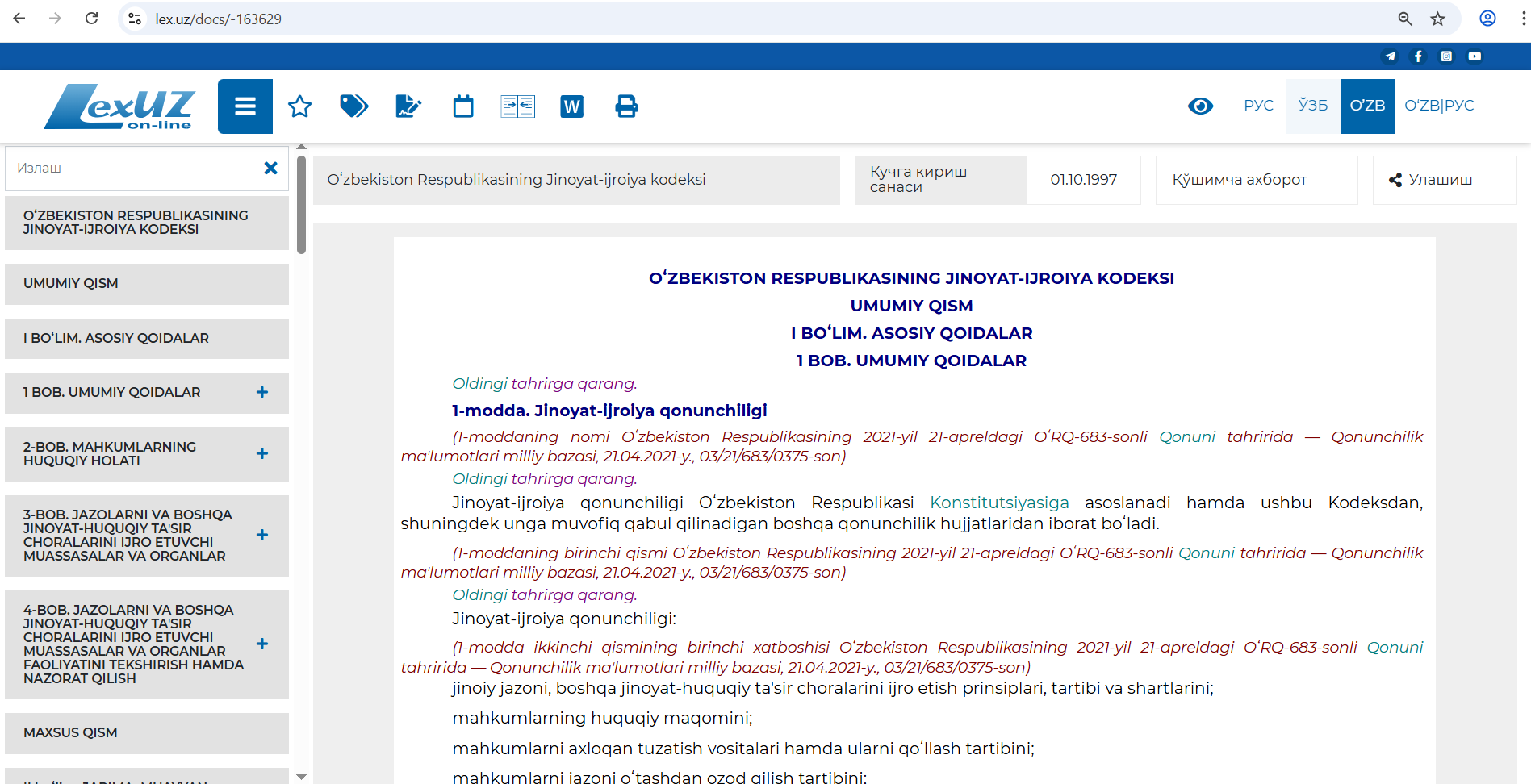Open the calendar icon for document dates
Viewport: 1531px width, 784px height.
click(463, 106)
